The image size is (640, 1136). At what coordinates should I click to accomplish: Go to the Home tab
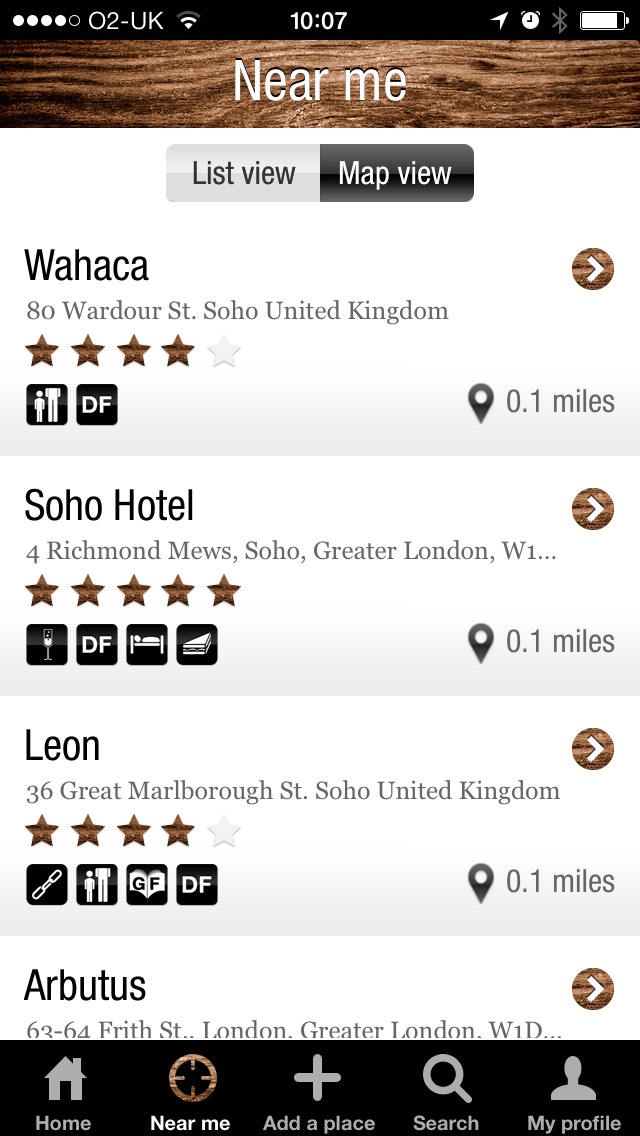(63, 1094)
